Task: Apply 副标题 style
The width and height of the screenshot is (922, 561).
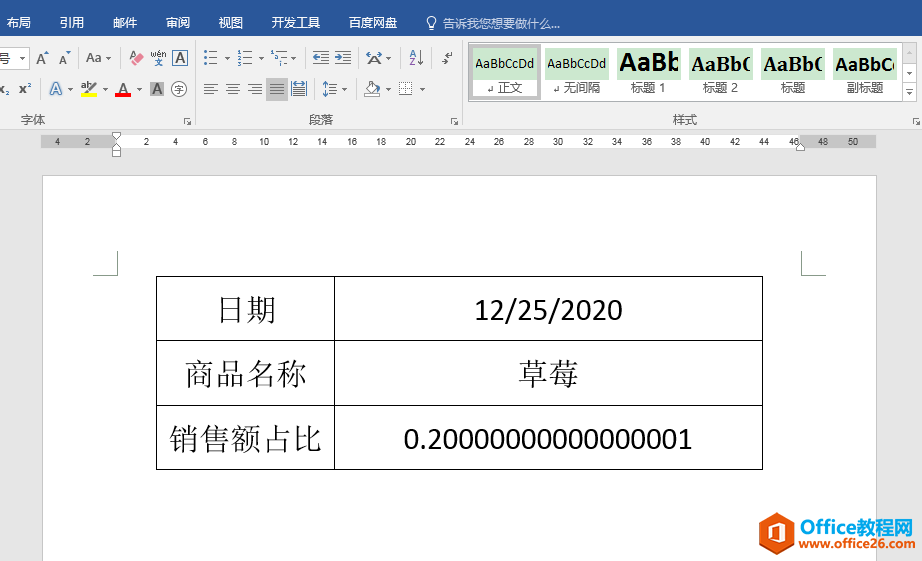Action: tap(865, 72)
